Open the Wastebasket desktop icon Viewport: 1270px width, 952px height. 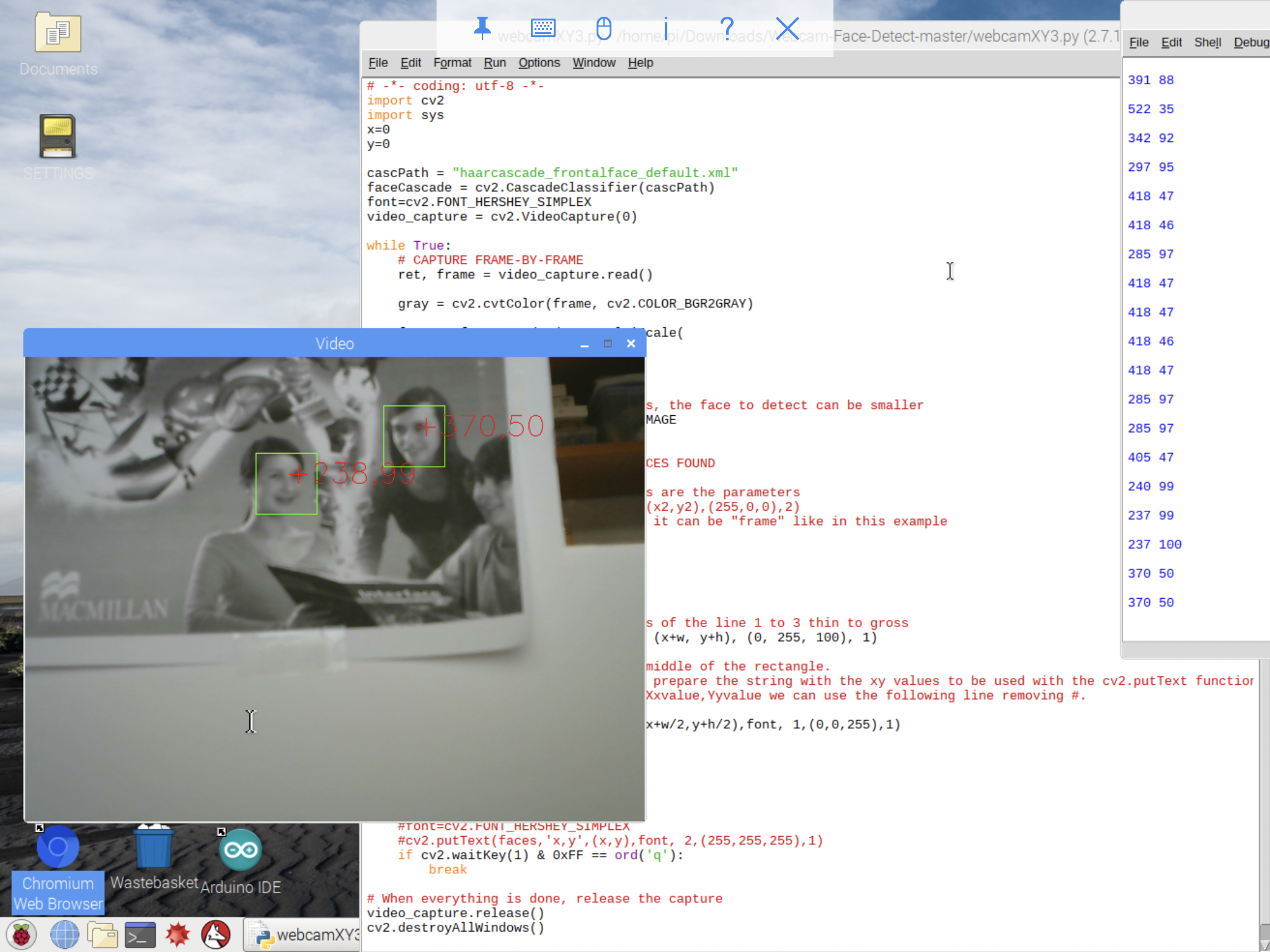154,858
